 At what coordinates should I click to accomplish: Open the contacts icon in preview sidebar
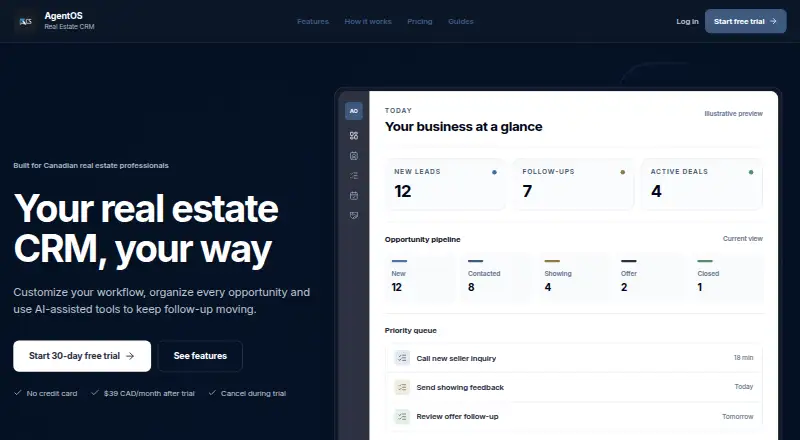(354, 156)
